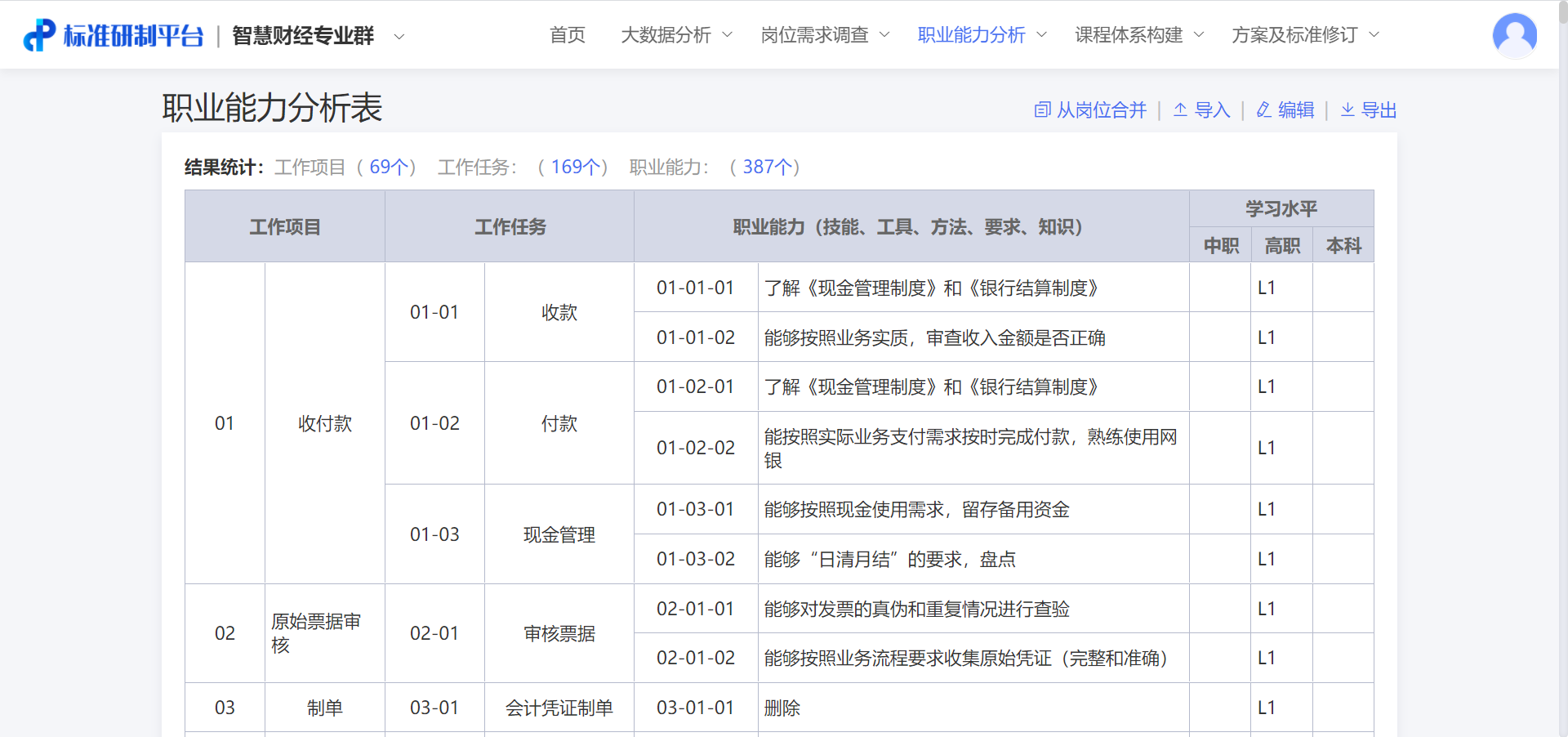Viewport: 1568px width, 737px height.
Task: Select the 审核票据 task cell
Action: pyautogui.click(x=559, y=633)
